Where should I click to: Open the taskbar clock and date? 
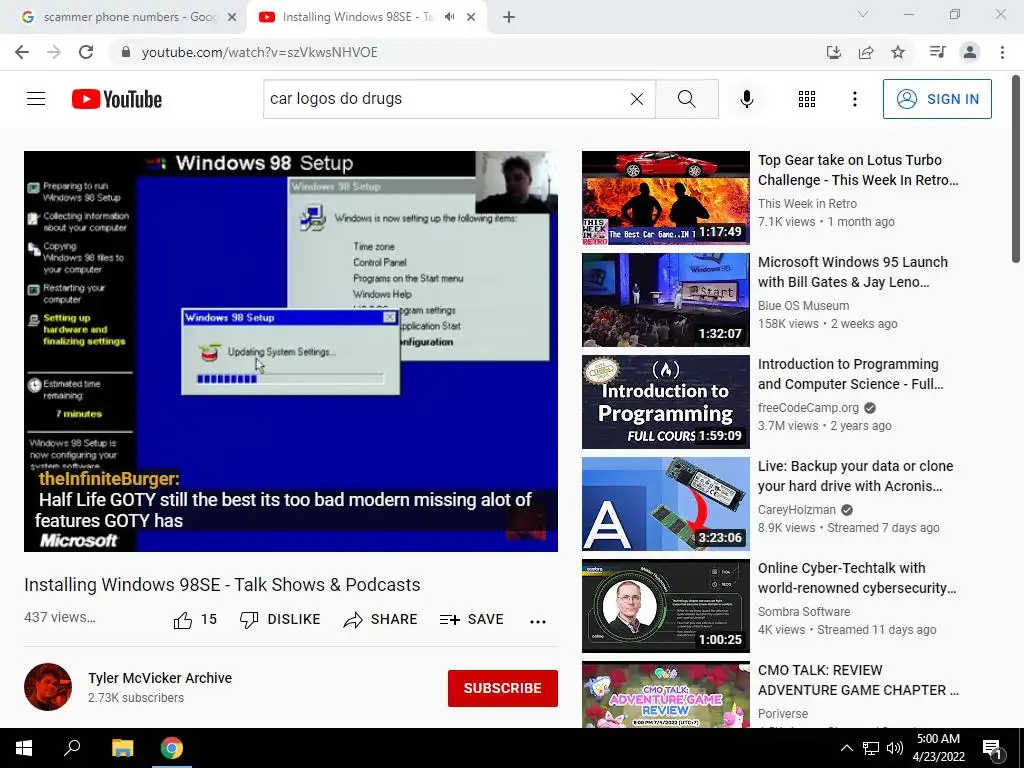click(938, 748)
